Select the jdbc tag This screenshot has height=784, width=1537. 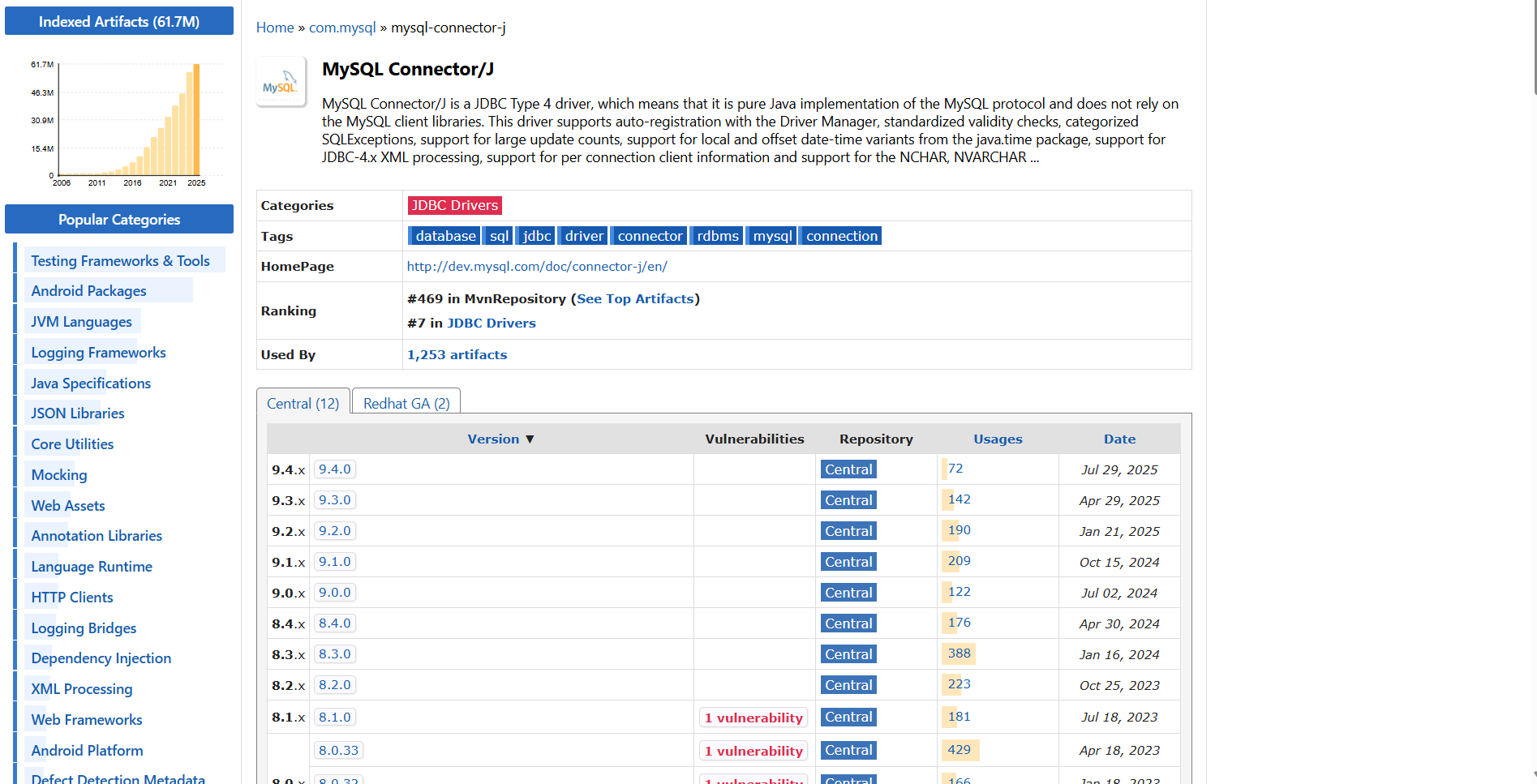(537, 236)
